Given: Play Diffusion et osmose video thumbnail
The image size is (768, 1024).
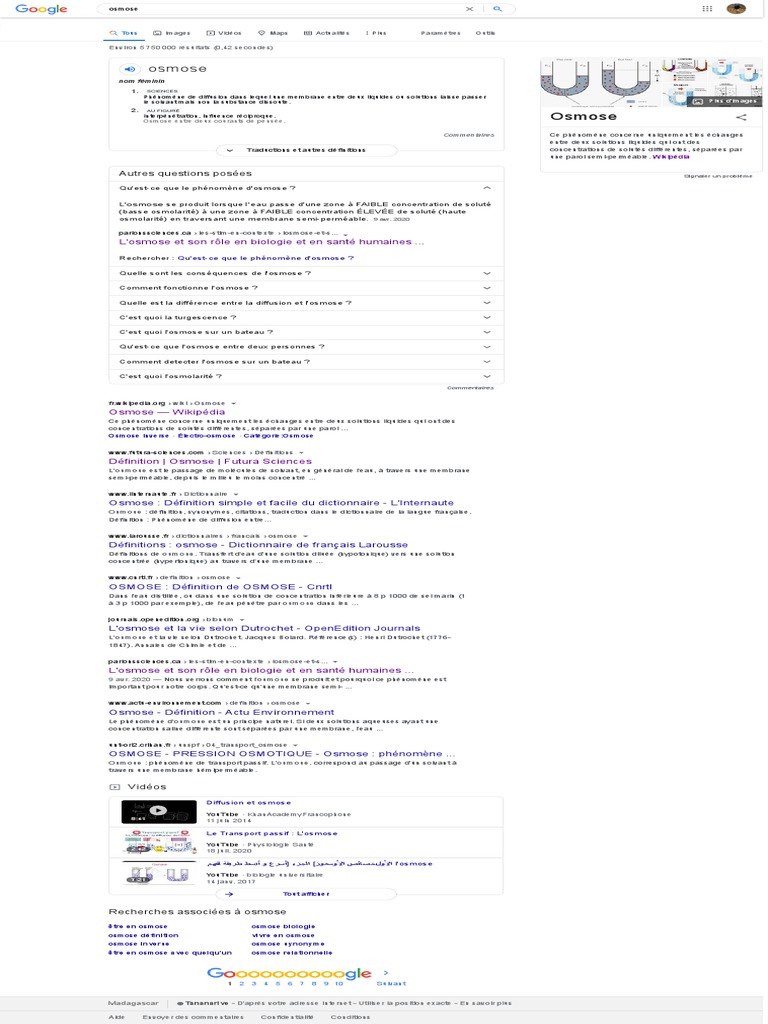Looking at the screenshot, I should point(159,811).
